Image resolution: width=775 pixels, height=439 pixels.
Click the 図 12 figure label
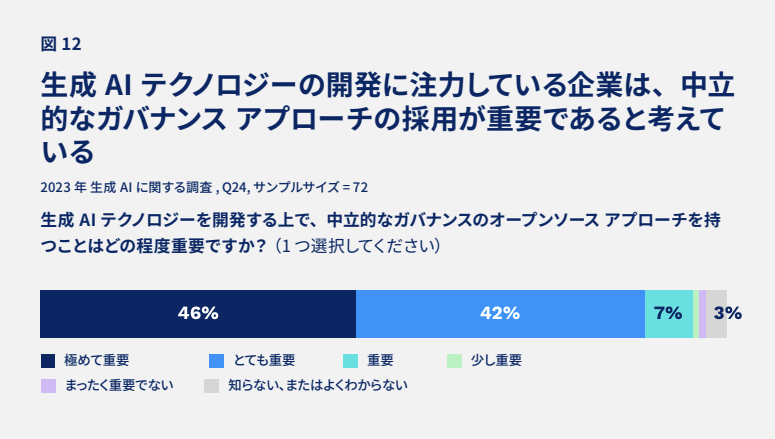61,44
